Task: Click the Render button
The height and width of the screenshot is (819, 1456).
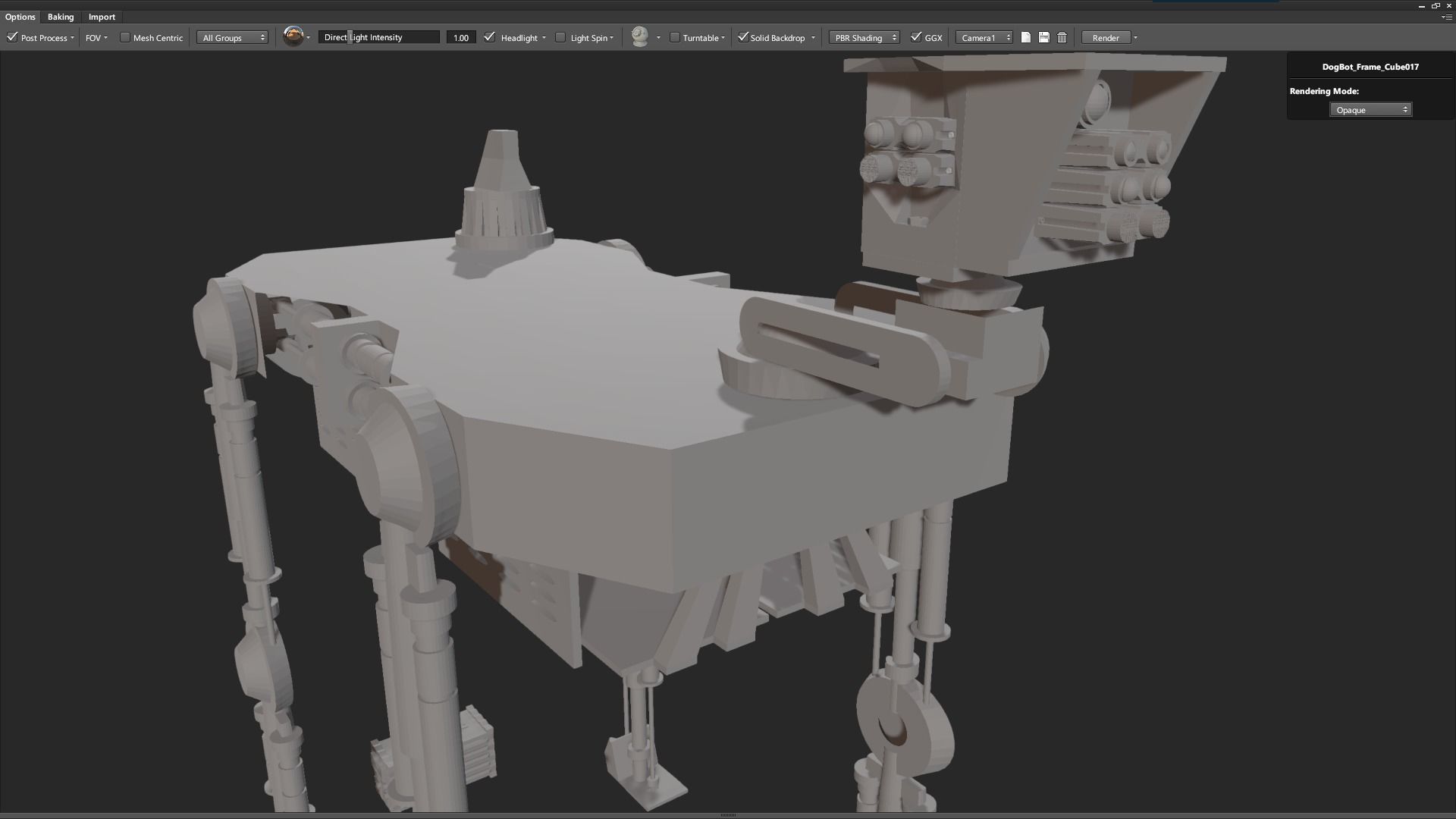Action: click(x=1106, y=38)
